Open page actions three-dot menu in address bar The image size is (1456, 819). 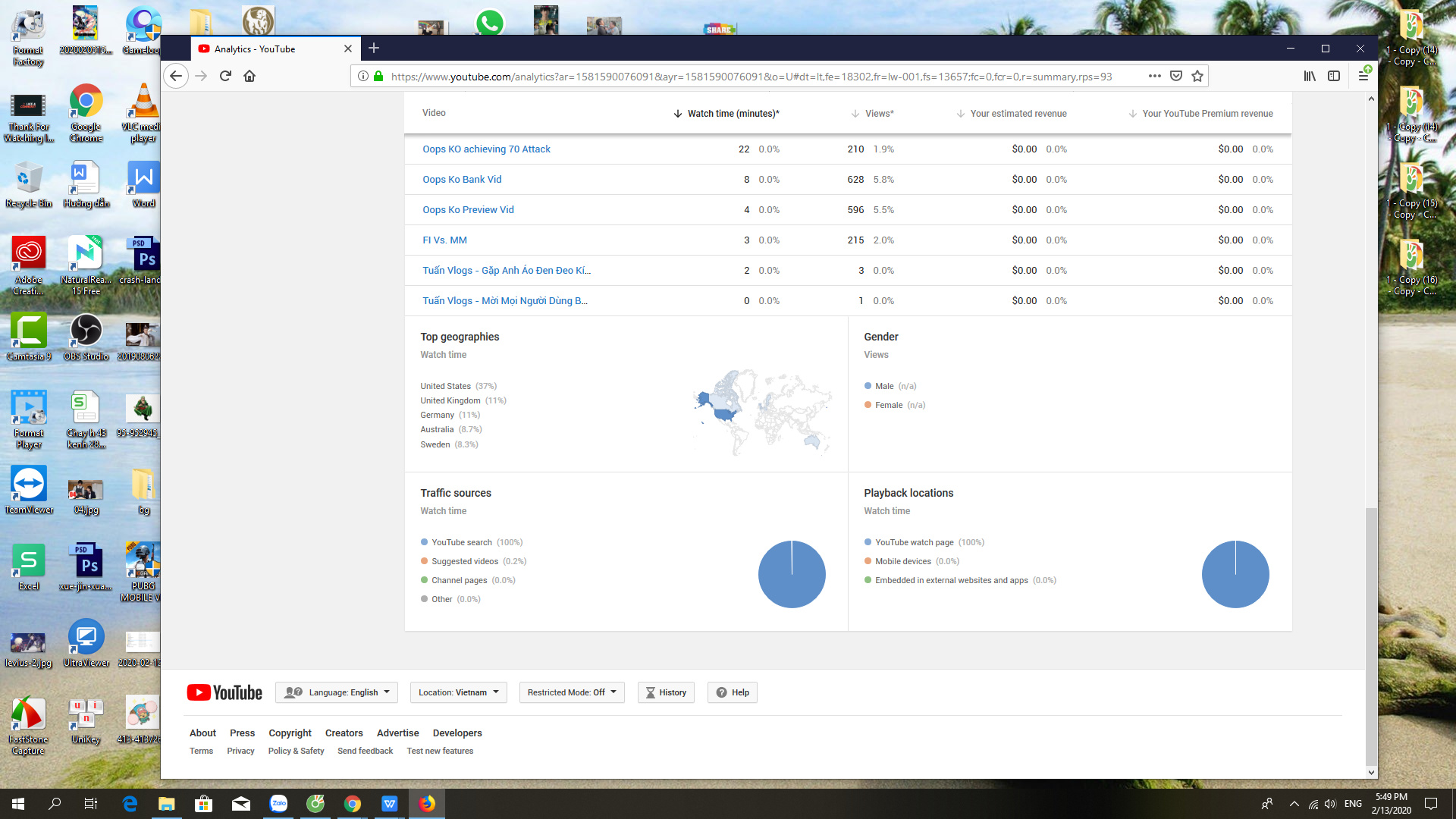pyautogui.click(x=1154, y=76)
